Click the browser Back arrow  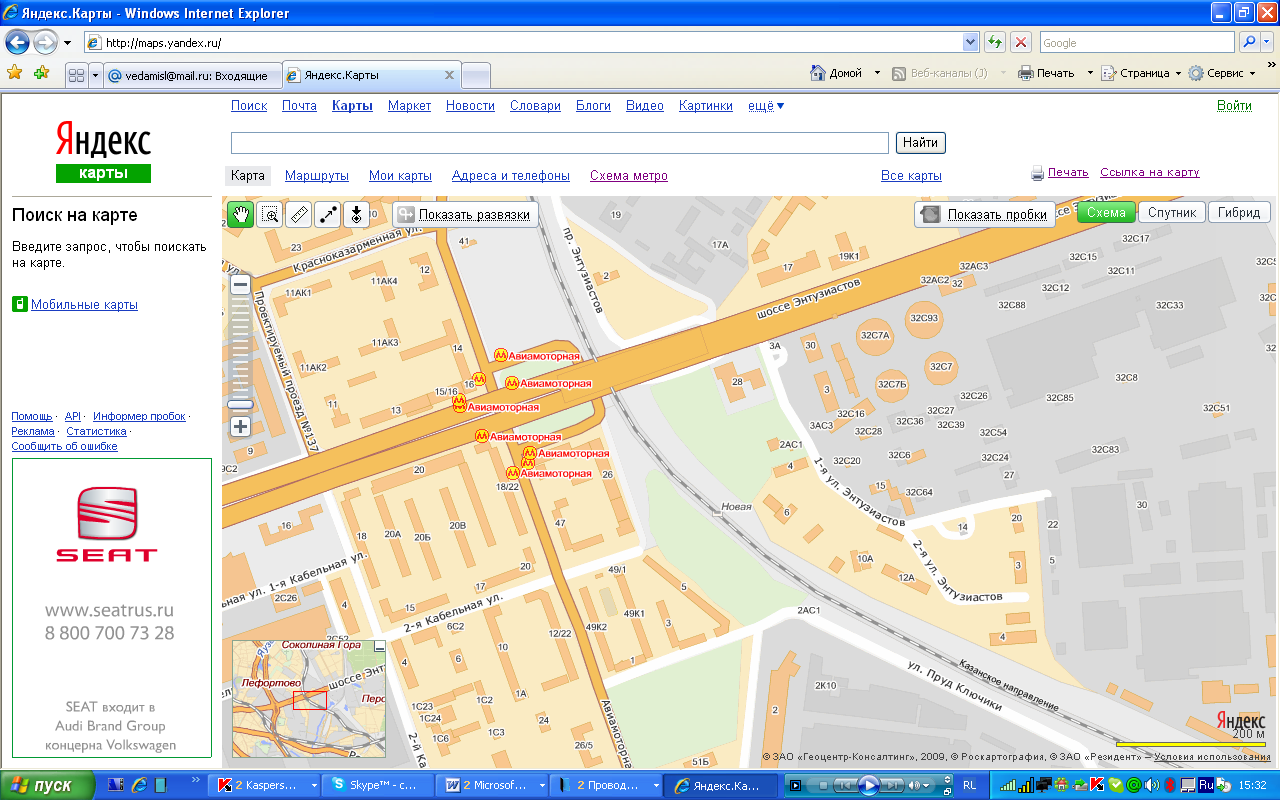pyautogui.click(x=18, y=42)
